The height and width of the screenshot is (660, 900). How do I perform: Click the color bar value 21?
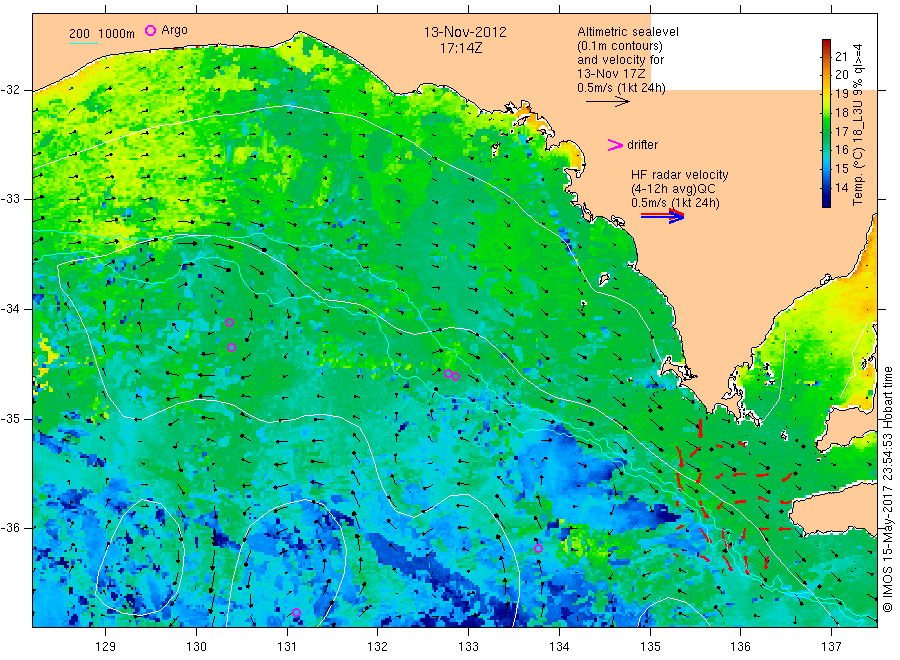tap(841, 56)
